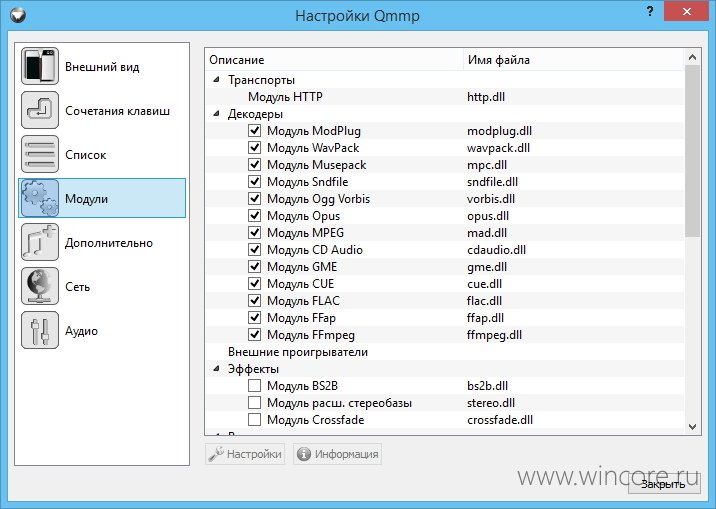Click the wrench icon on the Настройки button
The image size is (716, 509).
pyautogui.click(x=216, y=454)
